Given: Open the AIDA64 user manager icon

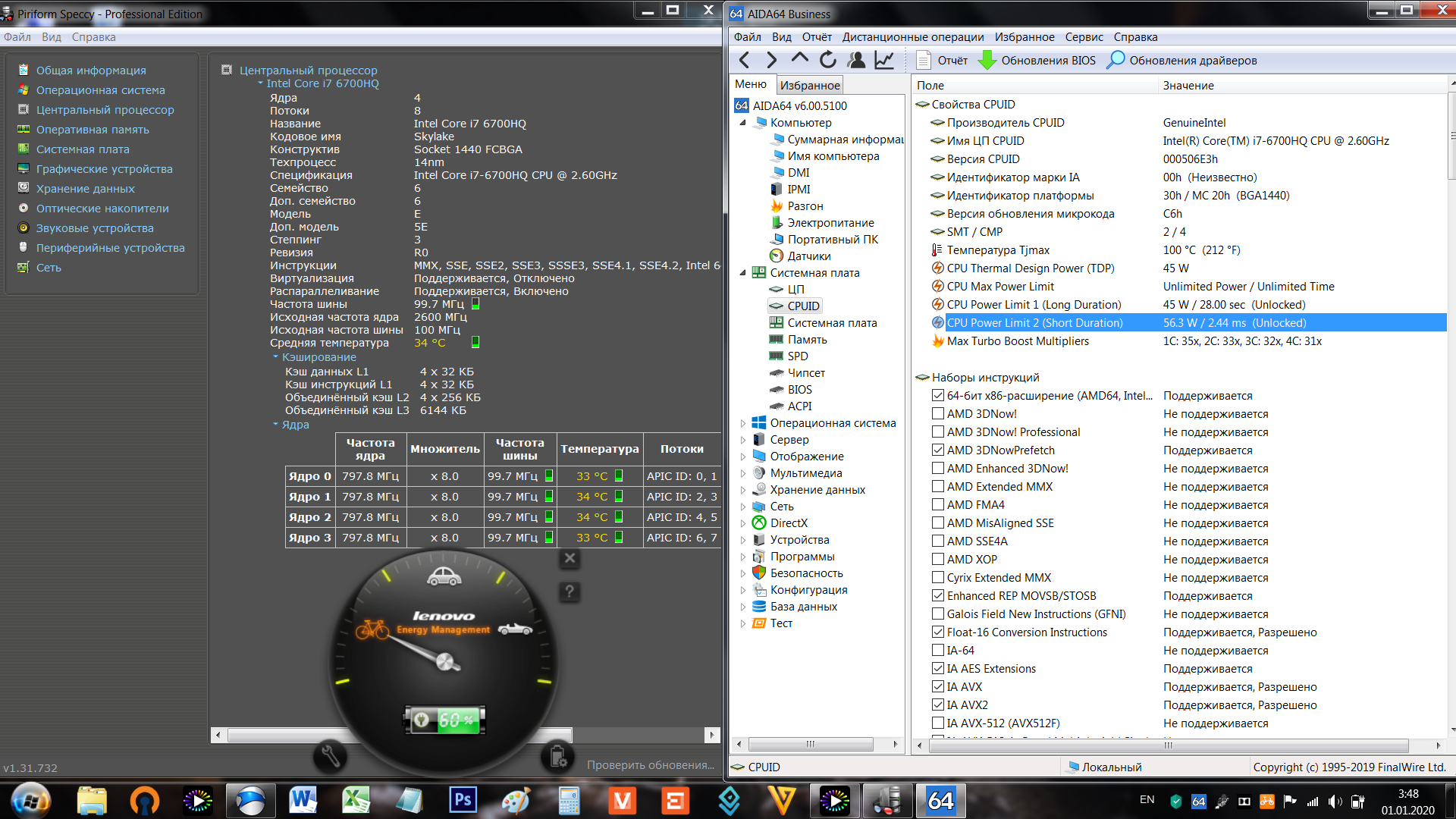Looking at the screenshot, I should [856, 60].
